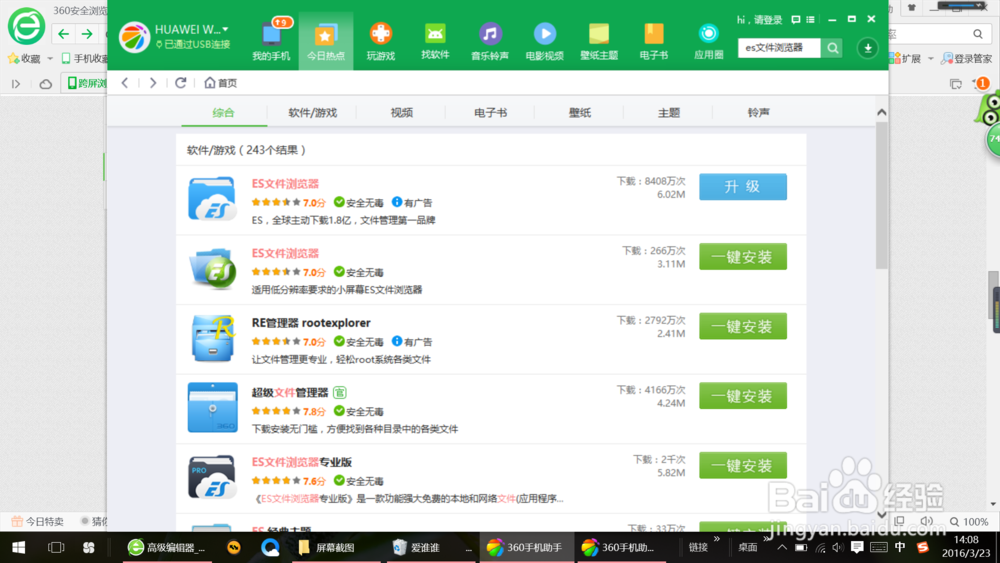The image size is (1000, 563).
Task: Open 今日特卖 in browser status bar
Action: (38, 521)
